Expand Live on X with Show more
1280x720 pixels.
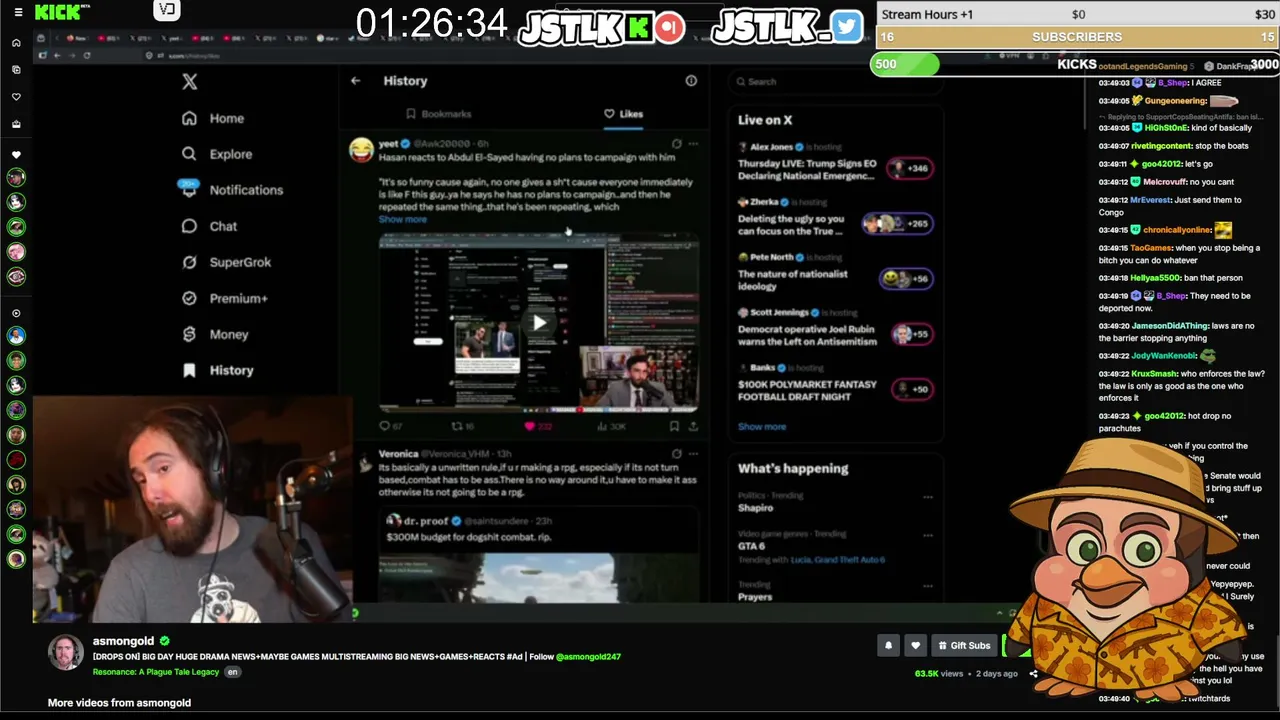(x=762, y=427)
